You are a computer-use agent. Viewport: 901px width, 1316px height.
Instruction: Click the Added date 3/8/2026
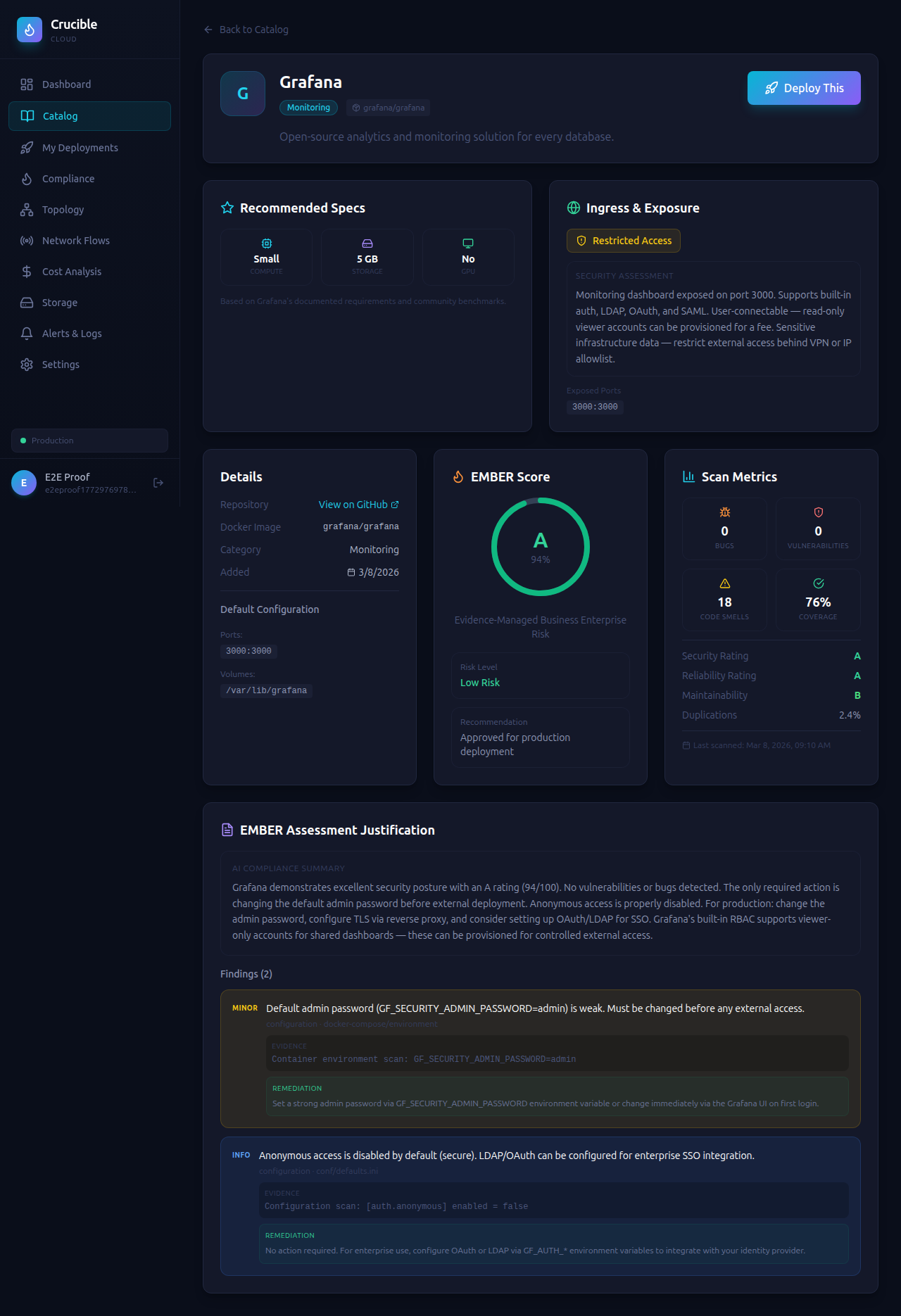(x=373, y=572)
